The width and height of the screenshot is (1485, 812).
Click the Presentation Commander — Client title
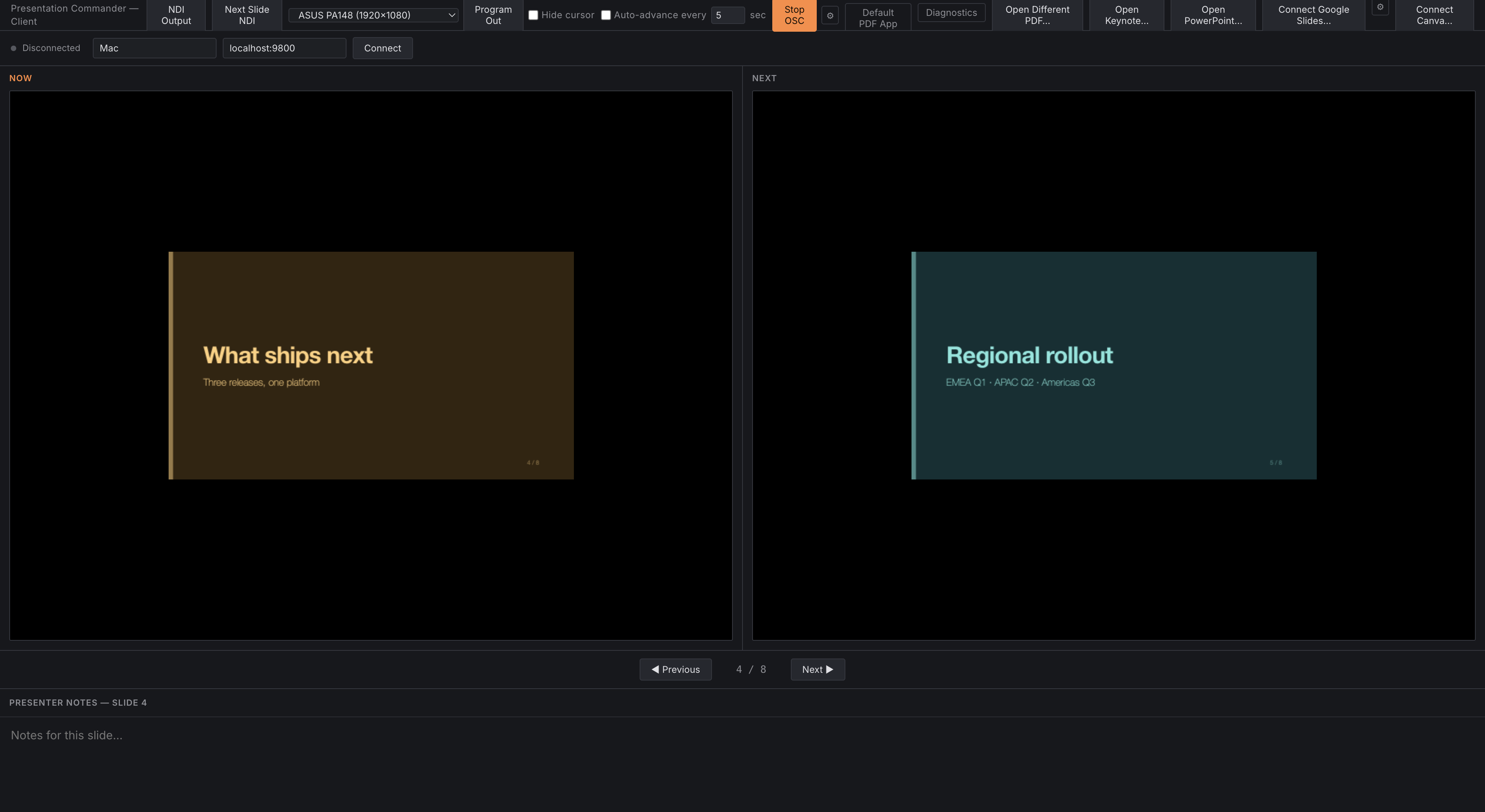[74, 15]
